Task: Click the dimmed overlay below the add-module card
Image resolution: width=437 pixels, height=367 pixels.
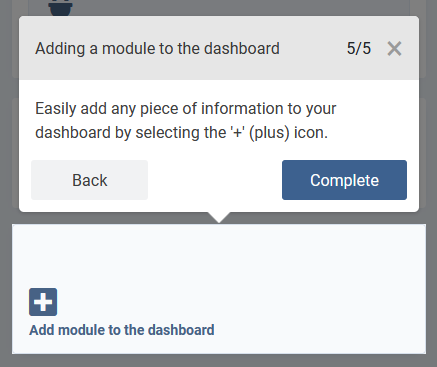Action: coord(218,361)
